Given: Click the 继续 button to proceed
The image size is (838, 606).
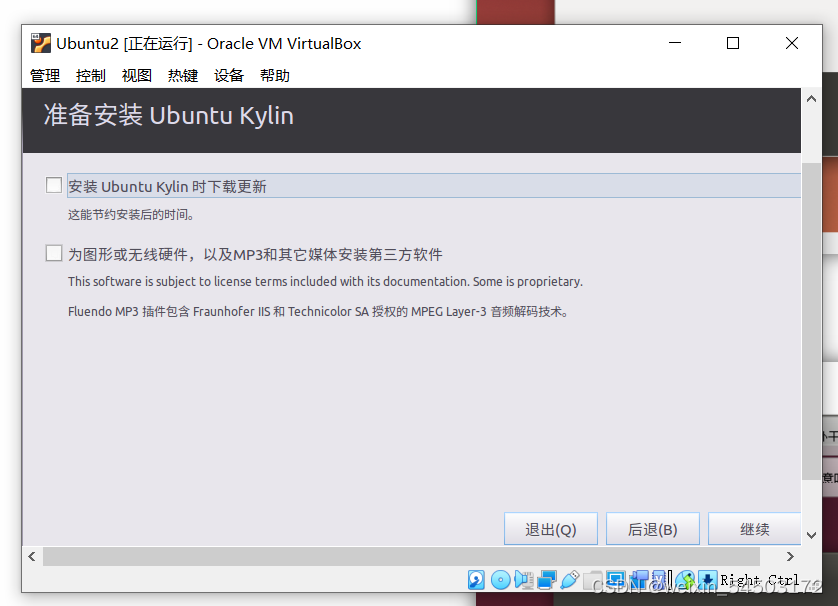Looking at the screenshot, I should point(755,528).
